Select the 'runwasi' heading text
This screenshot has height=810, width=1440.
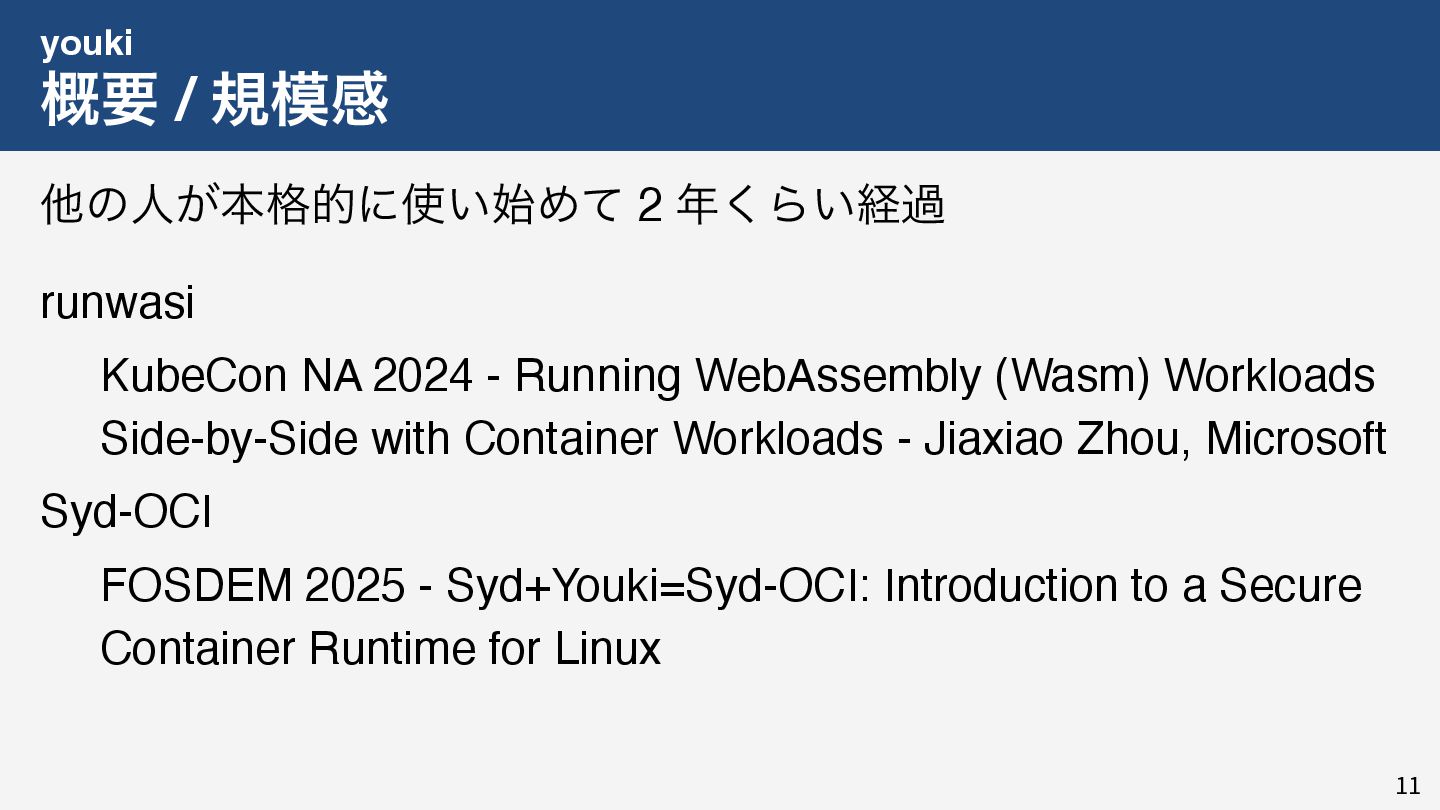[x=117, y=303]
